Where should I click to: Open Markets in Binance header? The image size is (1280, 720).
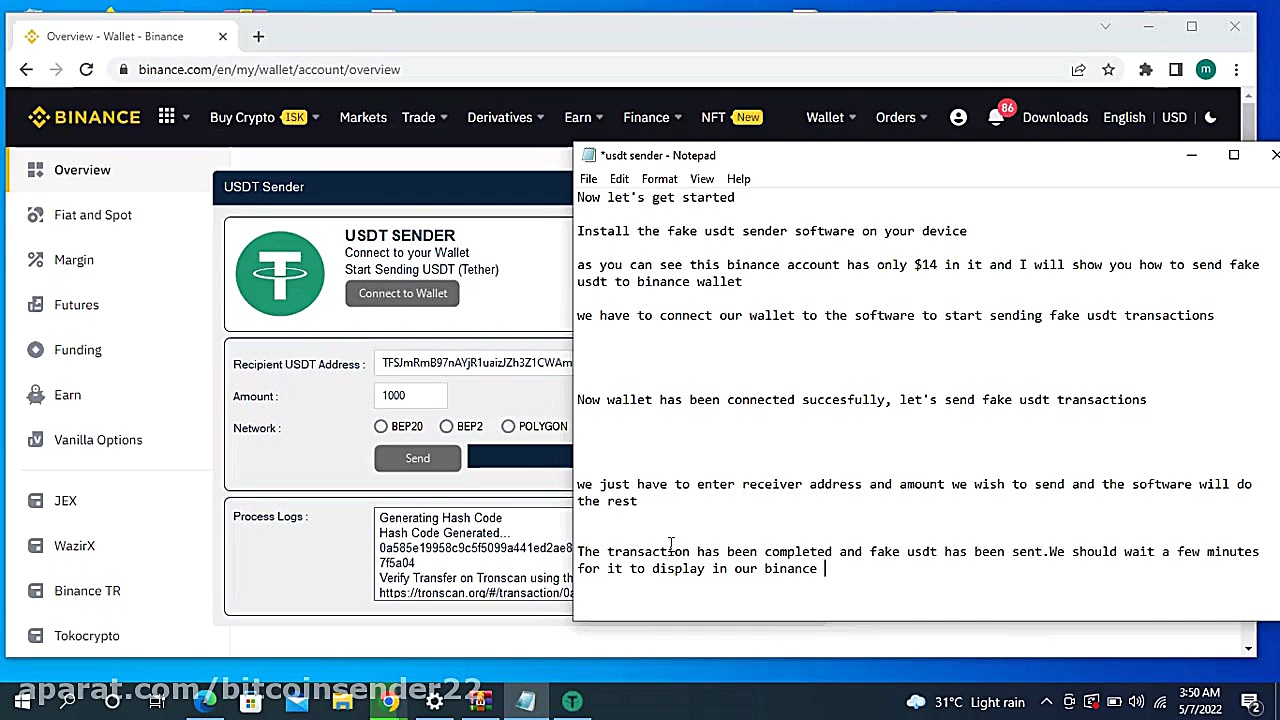(363, 117)
